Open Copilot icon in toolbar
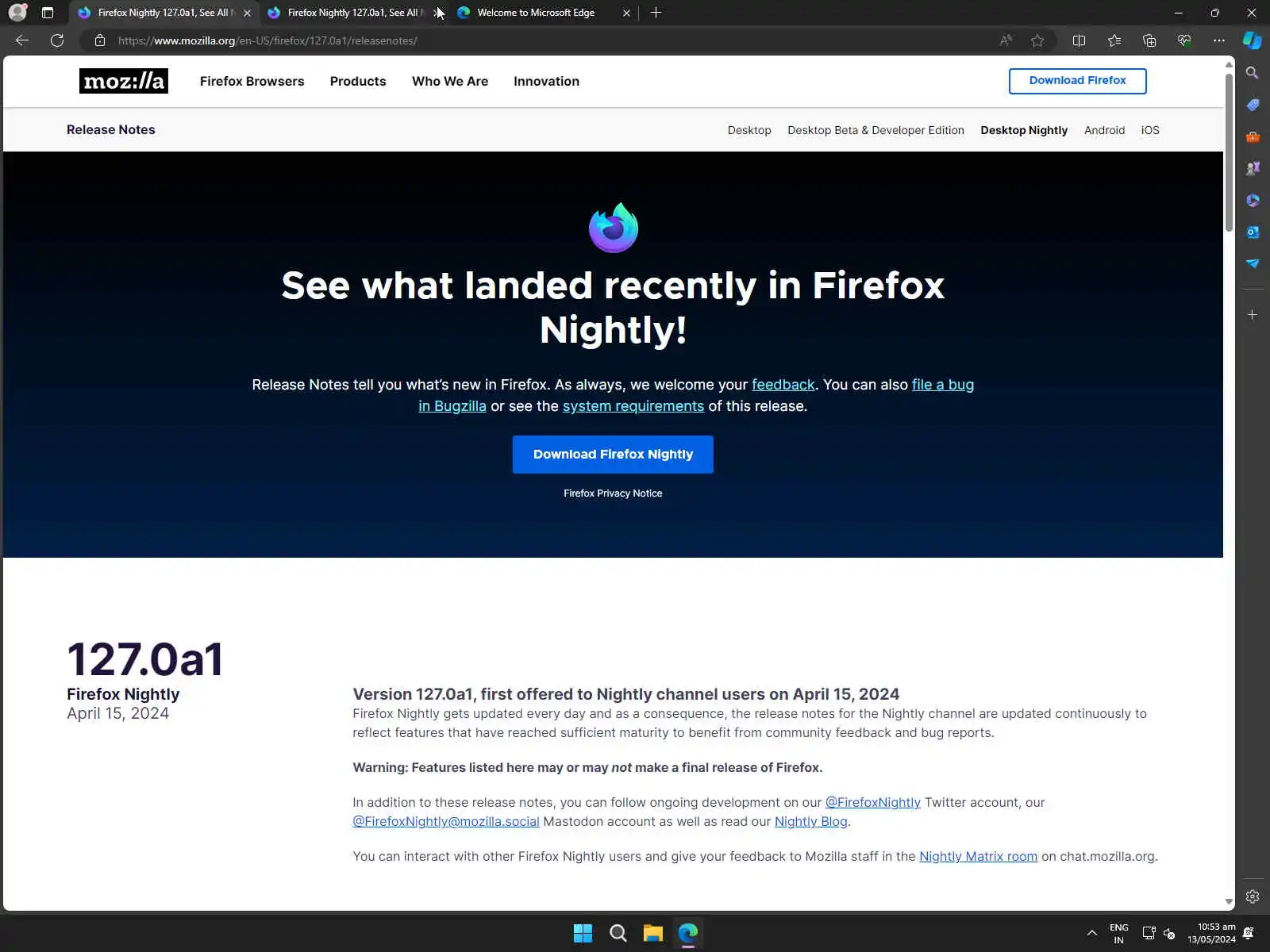 (1253, 40)
